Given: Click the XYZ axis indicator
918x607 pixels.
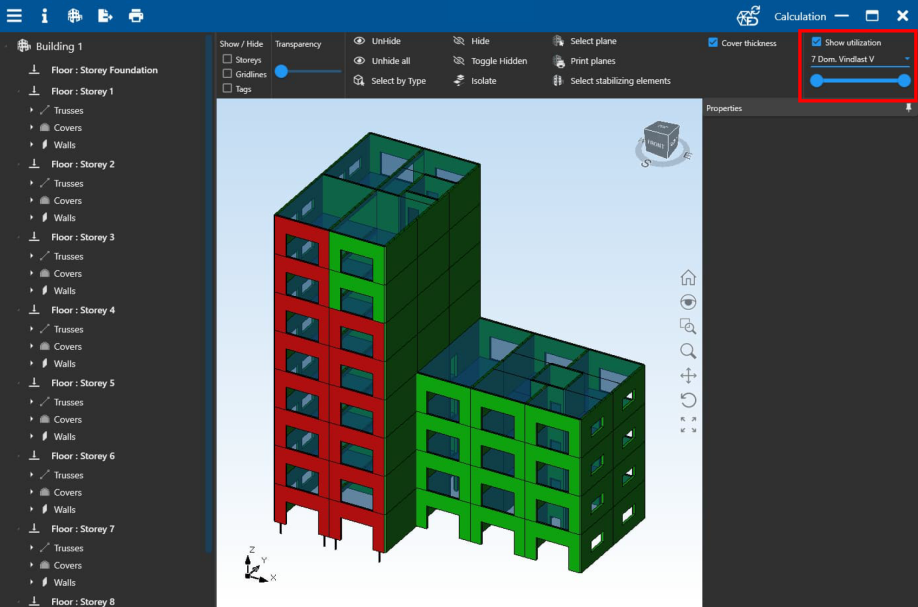Looking at the screenshot, I should coord(259,565).
